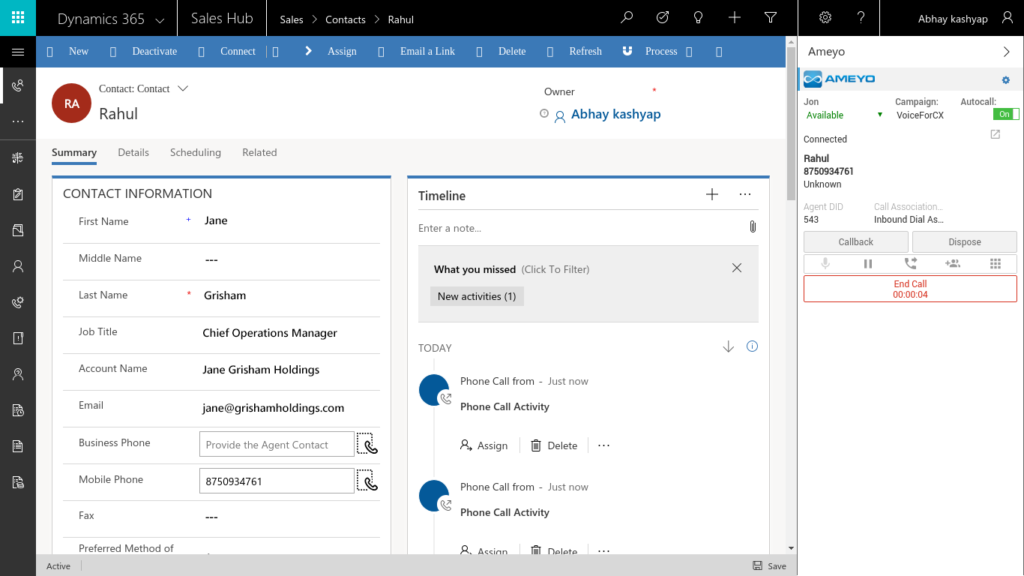The width and height of the screenshot is (1024, 576).
Task: End the active call
Action: [x=910, y=289]
